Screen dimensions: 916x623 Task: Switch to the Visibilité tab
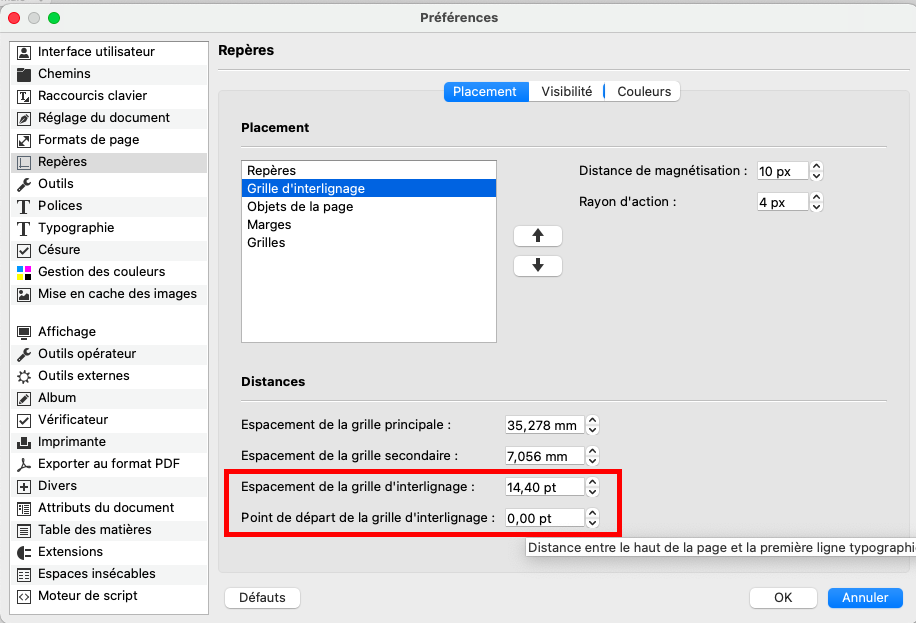[x=566, y=91]
